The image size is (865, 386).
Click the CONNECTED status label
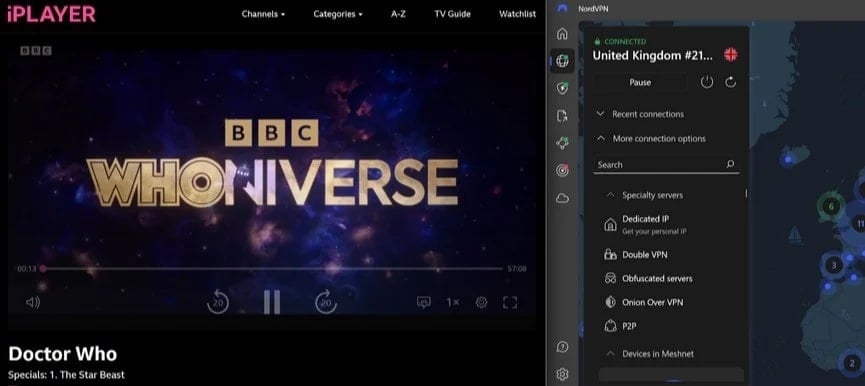pyautogui.click(x=625, y=41)
